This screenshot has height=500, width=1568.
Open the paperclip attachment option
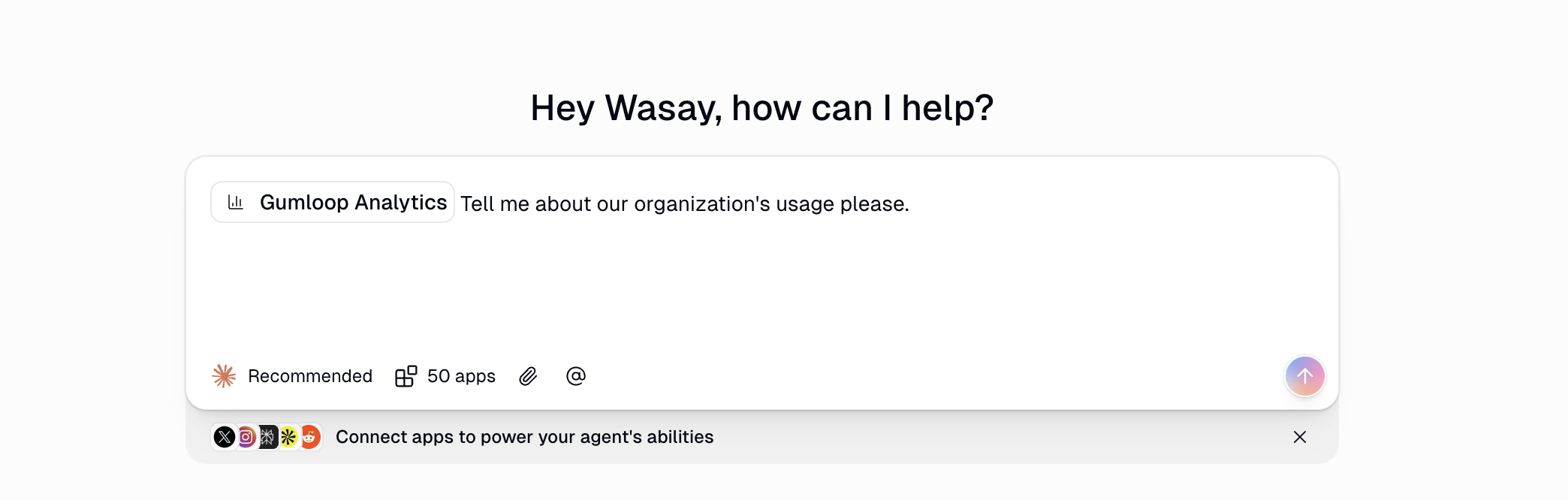click(528, 376)
